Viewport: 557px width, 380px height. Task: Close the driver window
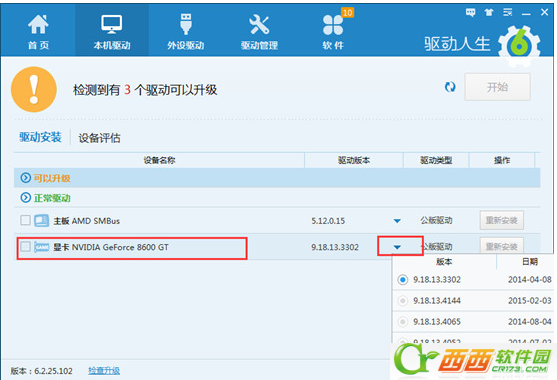pos(544,12)
